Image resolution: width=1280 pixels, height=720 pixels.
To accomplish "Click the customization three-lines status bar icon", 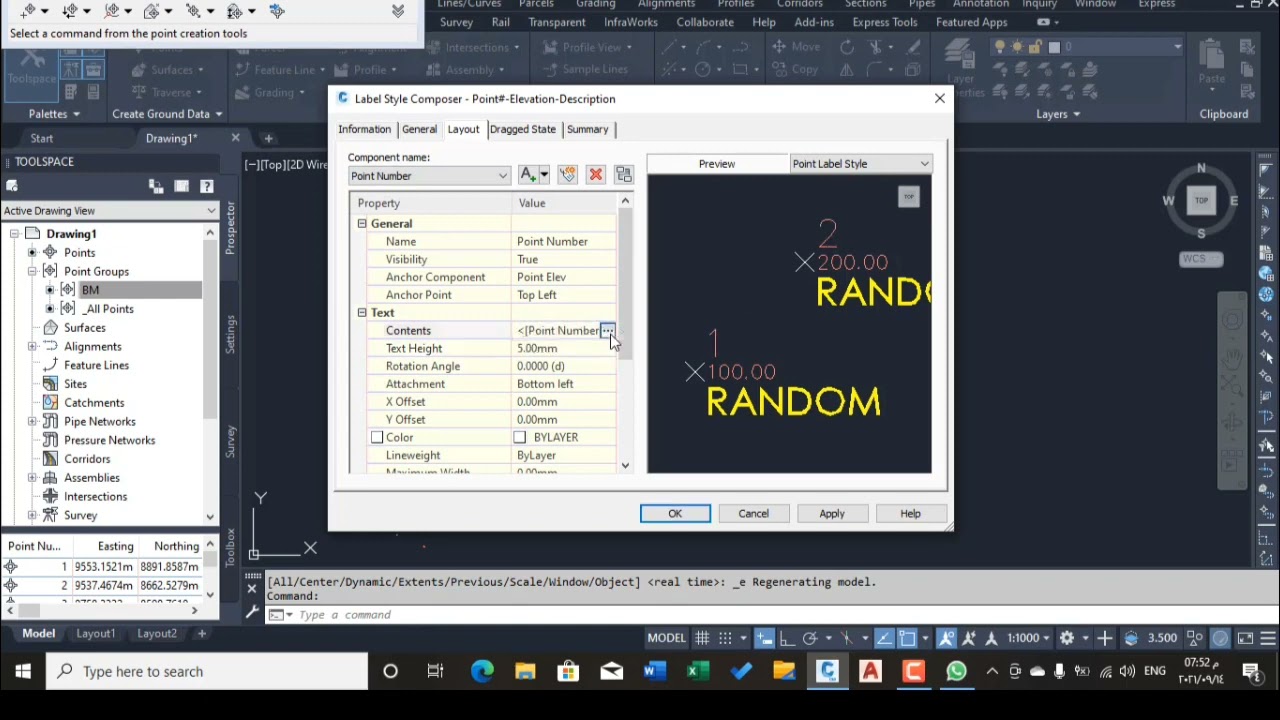I will [x=1268, y=638].
